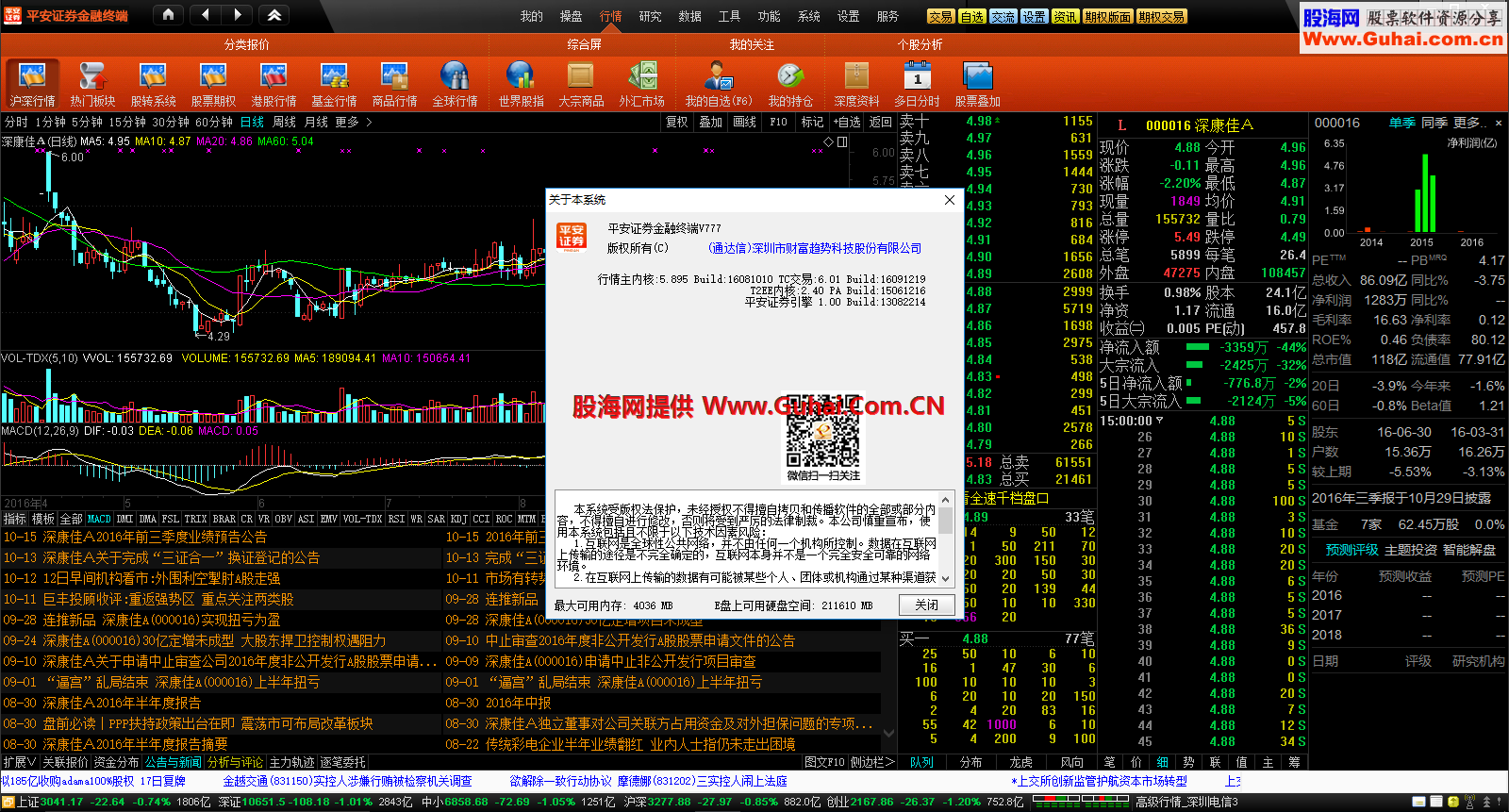Go to home via house icon
Viewport: 1509px width, 812px height.
[168, 14]
